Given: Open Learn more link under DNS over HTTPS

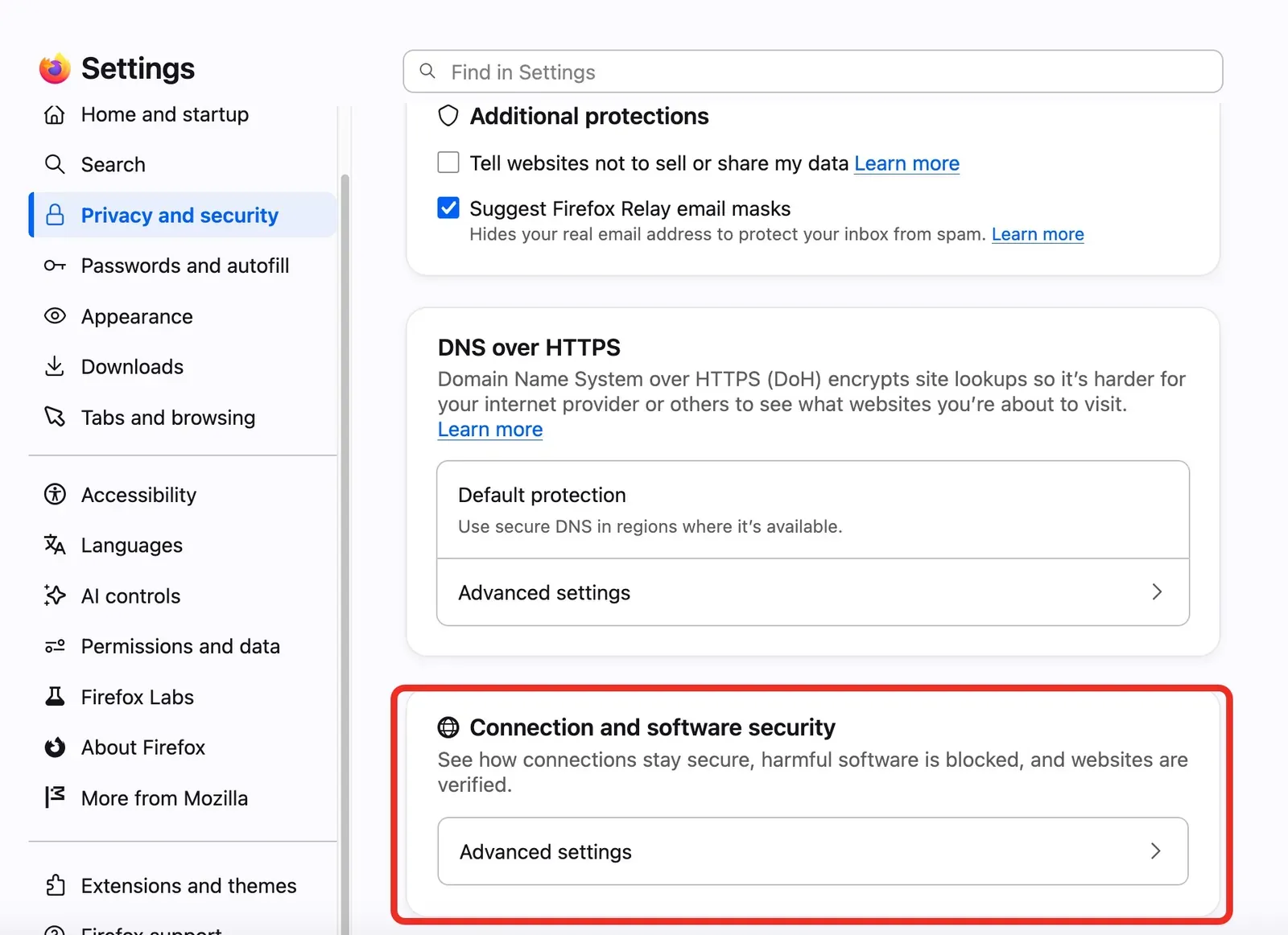Looking at the screenshot, I should pyautogui.click(x=490, y=430).
